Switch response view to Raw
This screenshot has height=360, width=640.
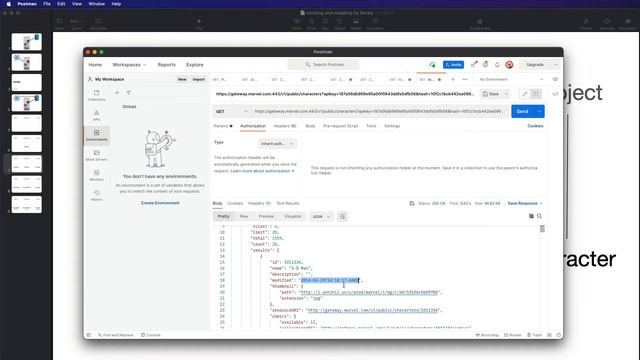(x=244, y=216)
